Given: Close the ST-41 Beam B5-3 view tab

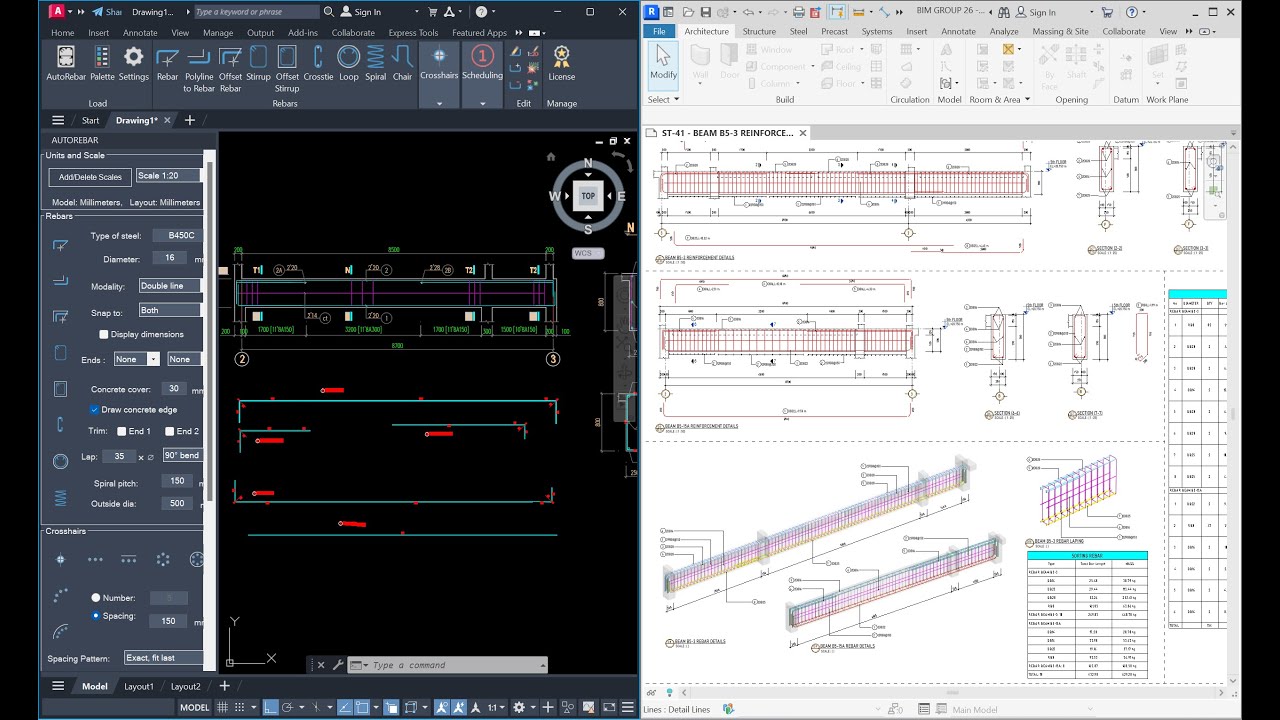Looking at the screenshot, I should point(802,132).
